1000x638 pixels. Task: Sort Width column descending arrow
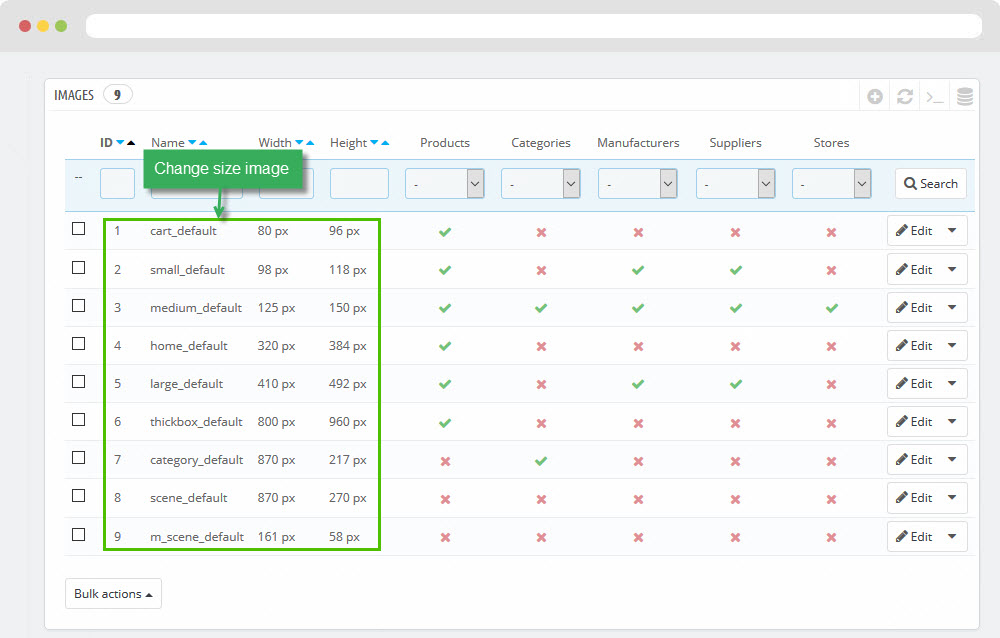(299, 143)
